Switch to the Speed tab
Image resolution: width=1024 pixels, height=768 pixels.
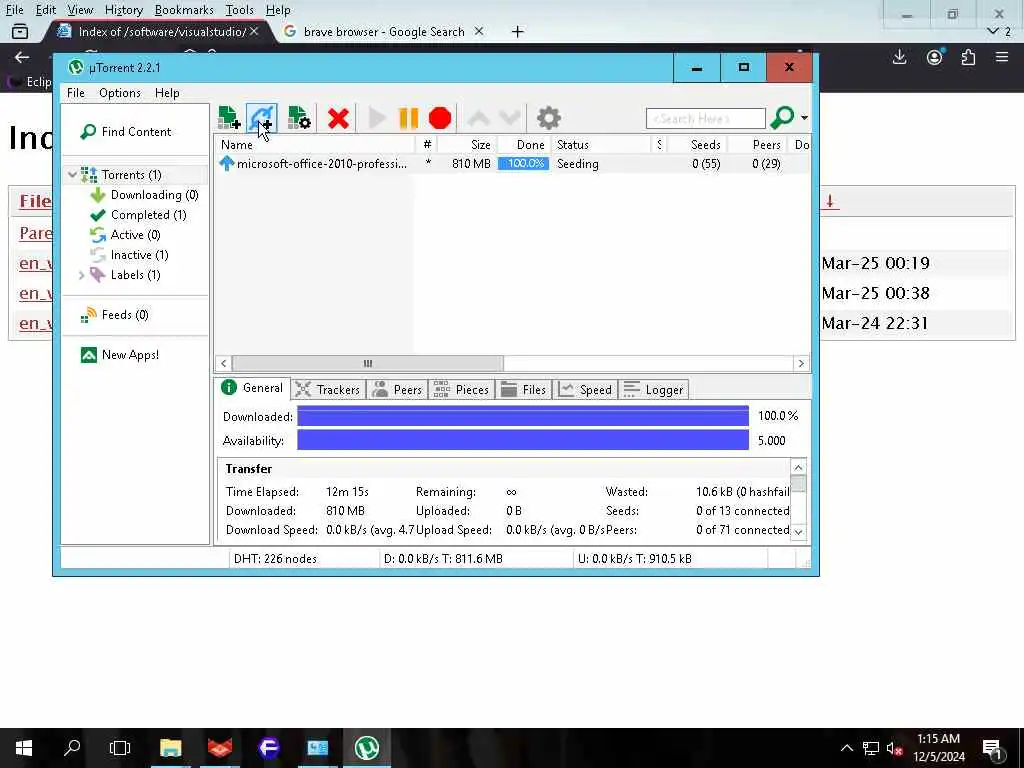[x=585, y=390]
